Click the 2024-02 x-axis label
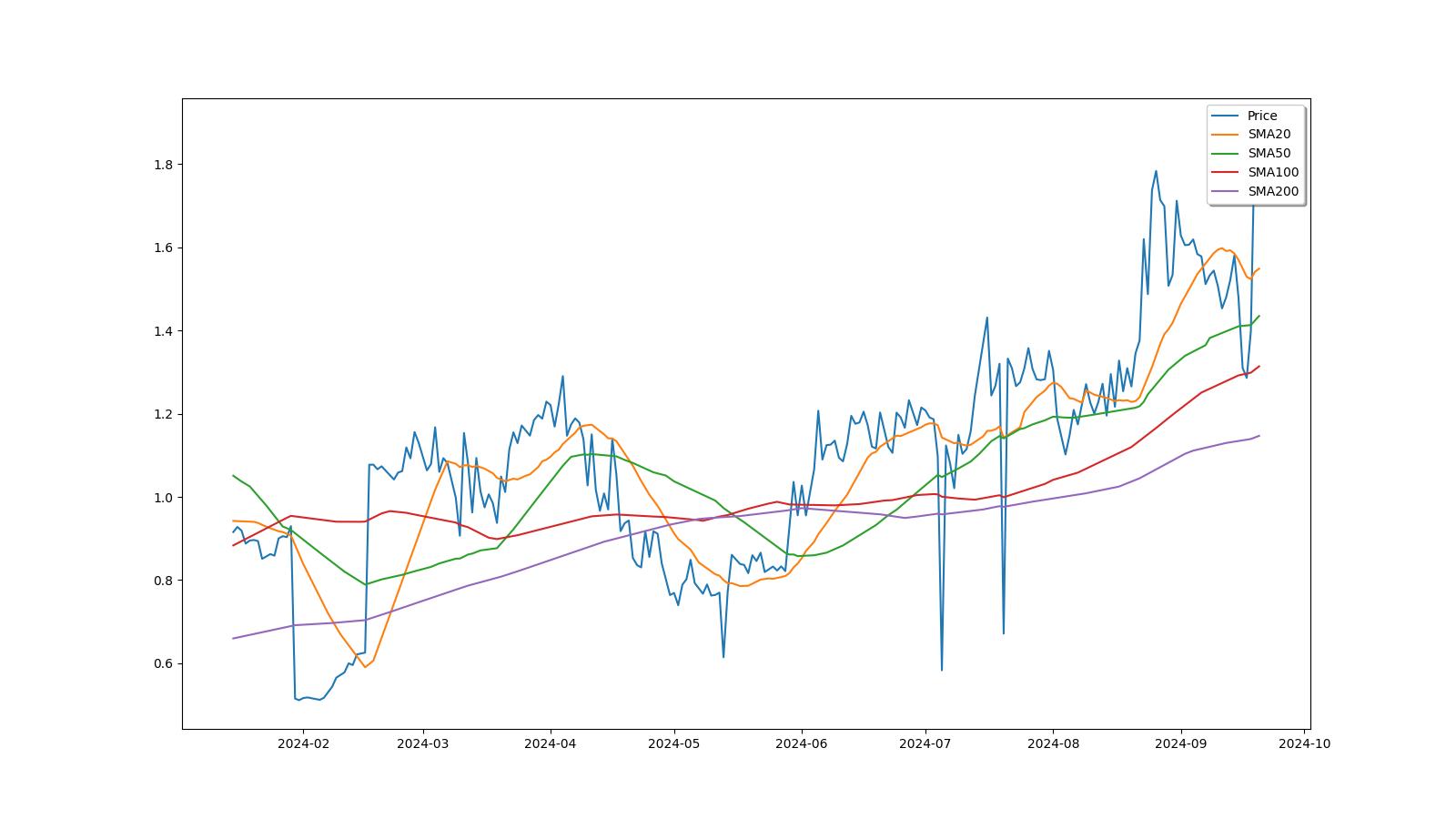The width and height of the screenshot is (1456, 819). pyautogui.click(x=303, y=743)
